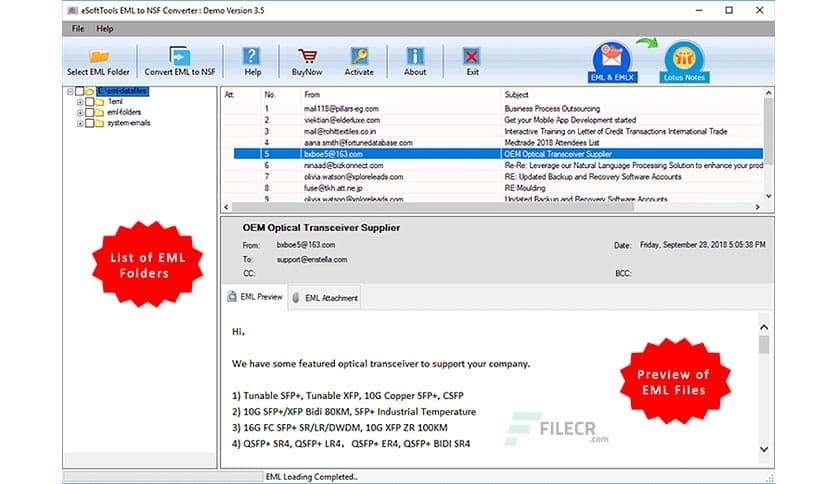Click the system-emails folder icon
The image size is (836, 484).
pos(99,123)
